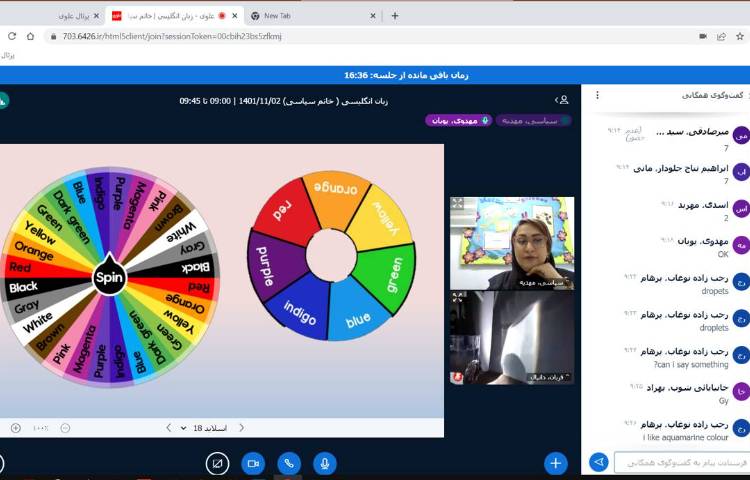Switch to the پرتال علوی browser tab
The image size is (750, 480).
click(x=74, y=16)
